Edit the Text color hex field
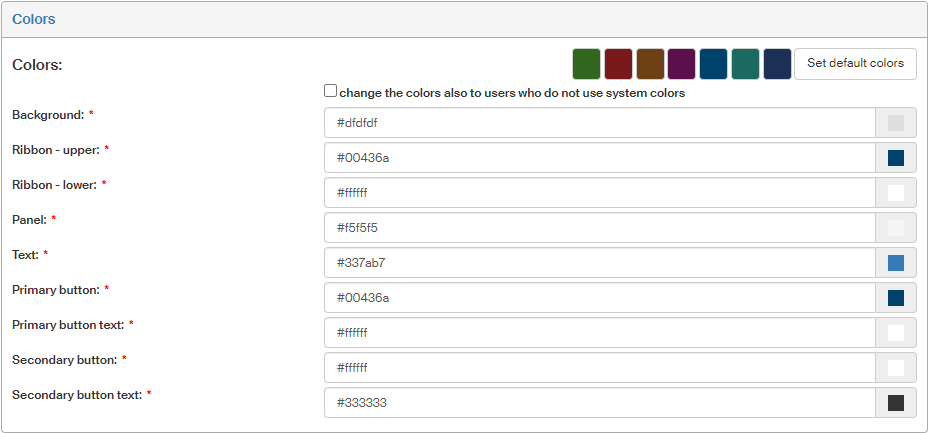 tap(600, 263)
